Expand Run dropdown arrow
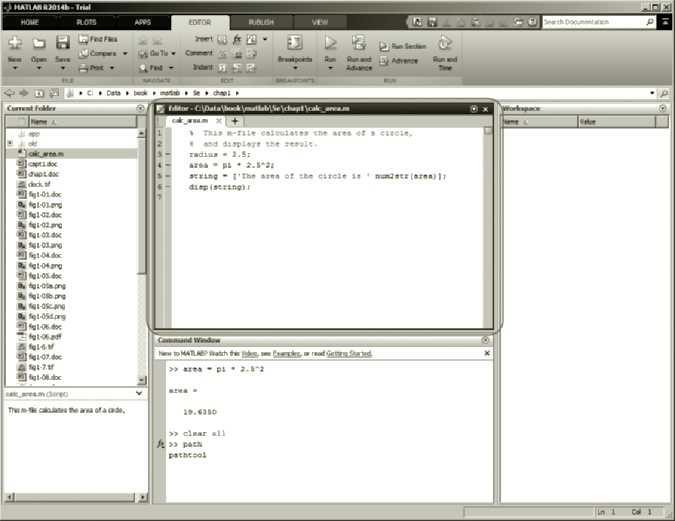675x521 pixels. [330, 68]
